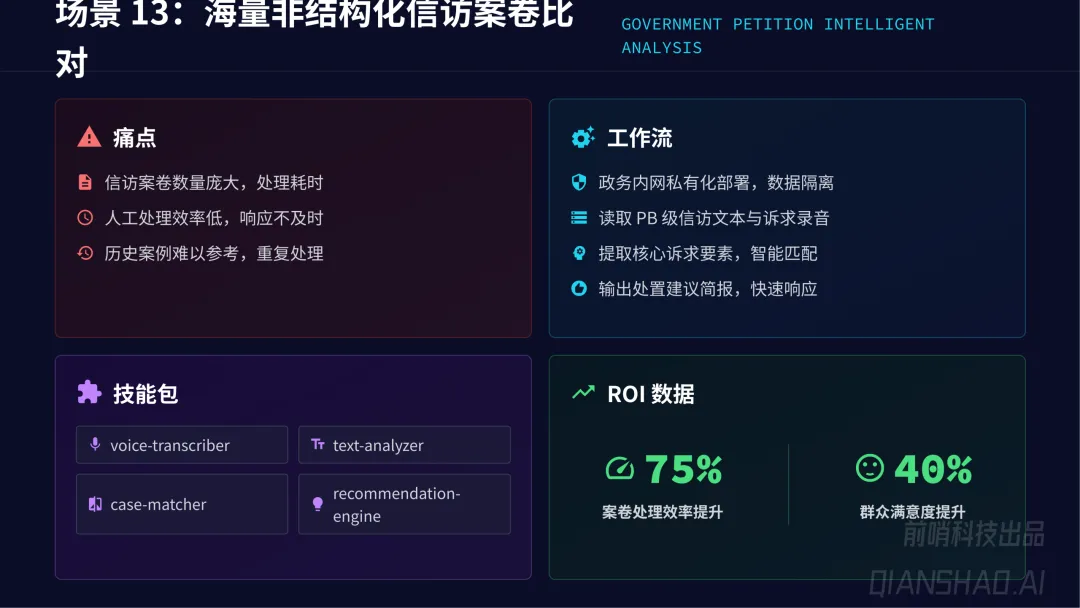The width and height of the screenshot is (1080, 608).
Task: Click the text-analyzer skill chip label
Action: (x=378, y=445)
